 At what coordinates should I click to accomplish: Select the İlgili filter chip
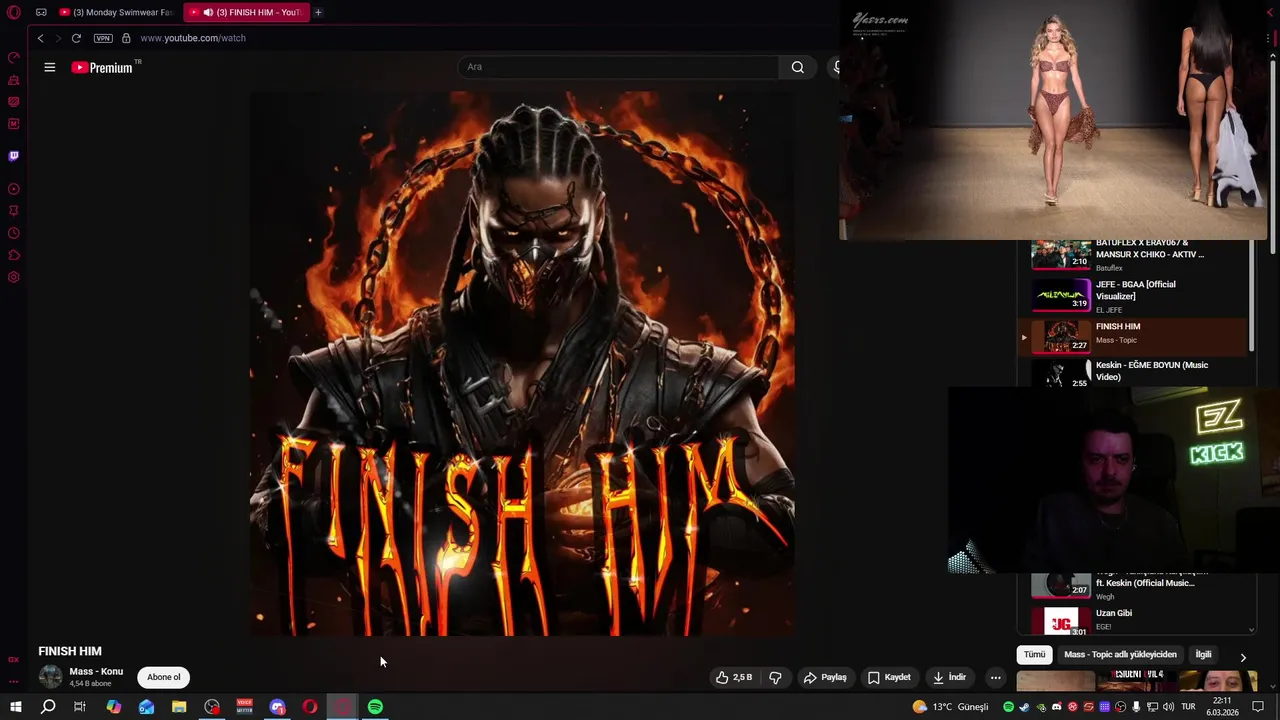click(1203, 654)
